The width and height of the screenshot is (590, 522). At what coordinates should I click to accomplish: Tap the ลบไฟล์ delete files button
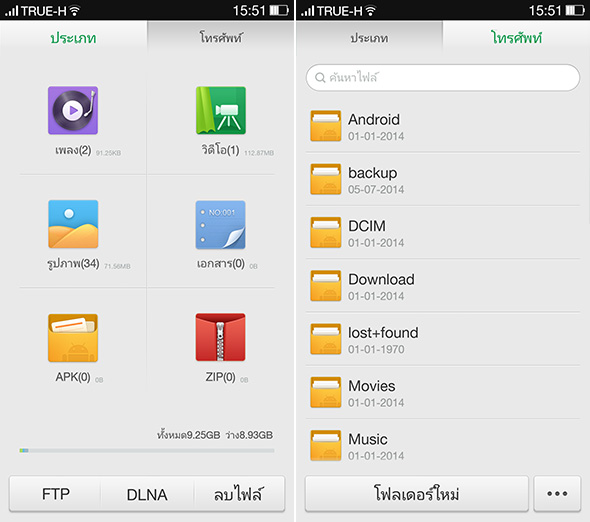(239, 494)
